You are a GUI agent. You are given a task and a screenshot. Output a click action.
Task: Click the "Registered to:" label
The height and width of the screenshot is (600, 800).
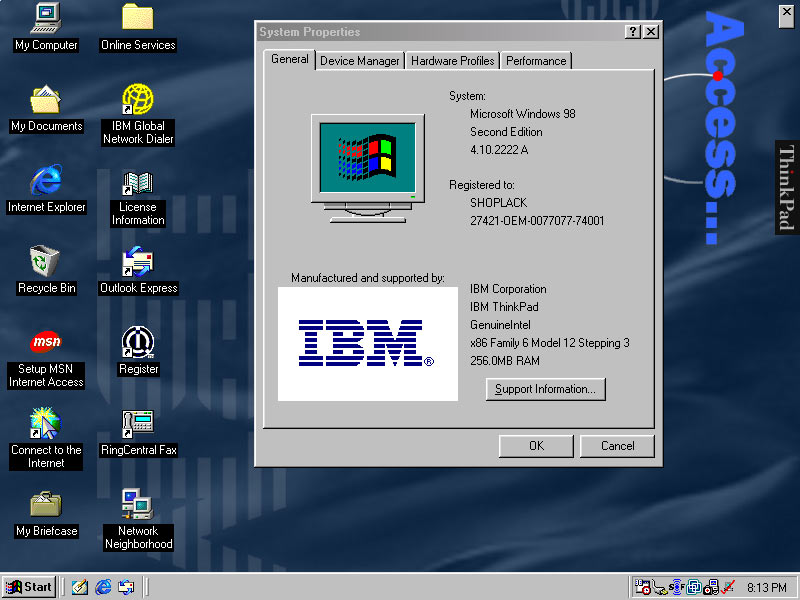(x=482, y=185)
